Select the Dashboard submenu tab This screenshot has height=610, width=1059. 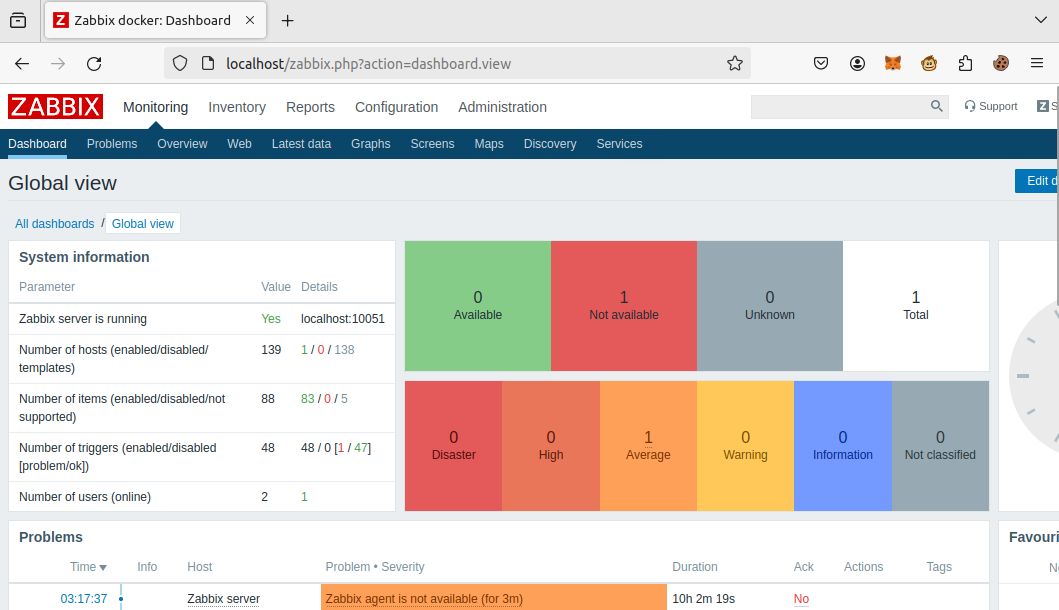pyautogui.click(x=37, y=144)
